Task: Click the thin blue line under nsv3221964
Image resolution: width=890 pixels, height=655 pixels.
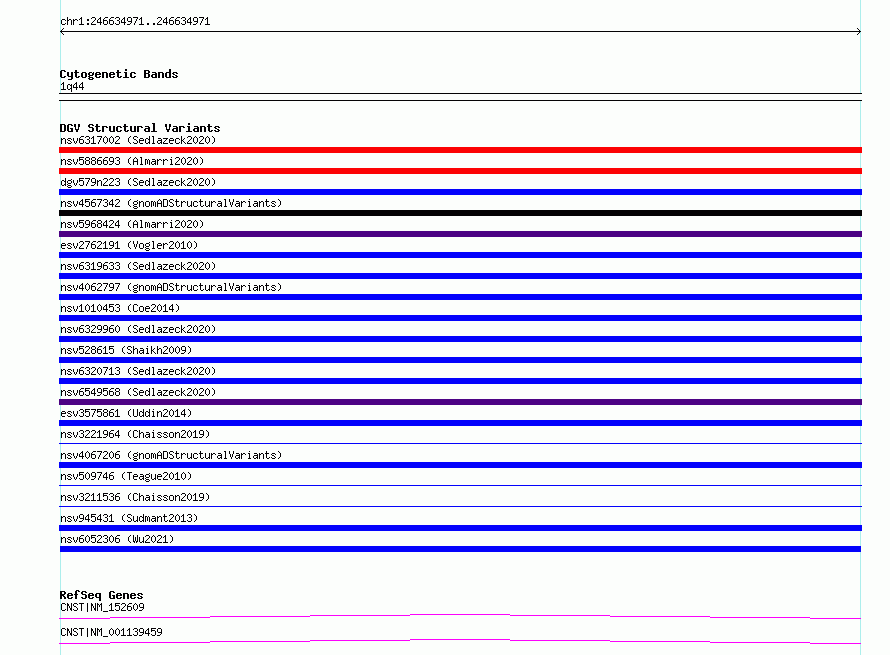Action: click(x=460, y=443)
